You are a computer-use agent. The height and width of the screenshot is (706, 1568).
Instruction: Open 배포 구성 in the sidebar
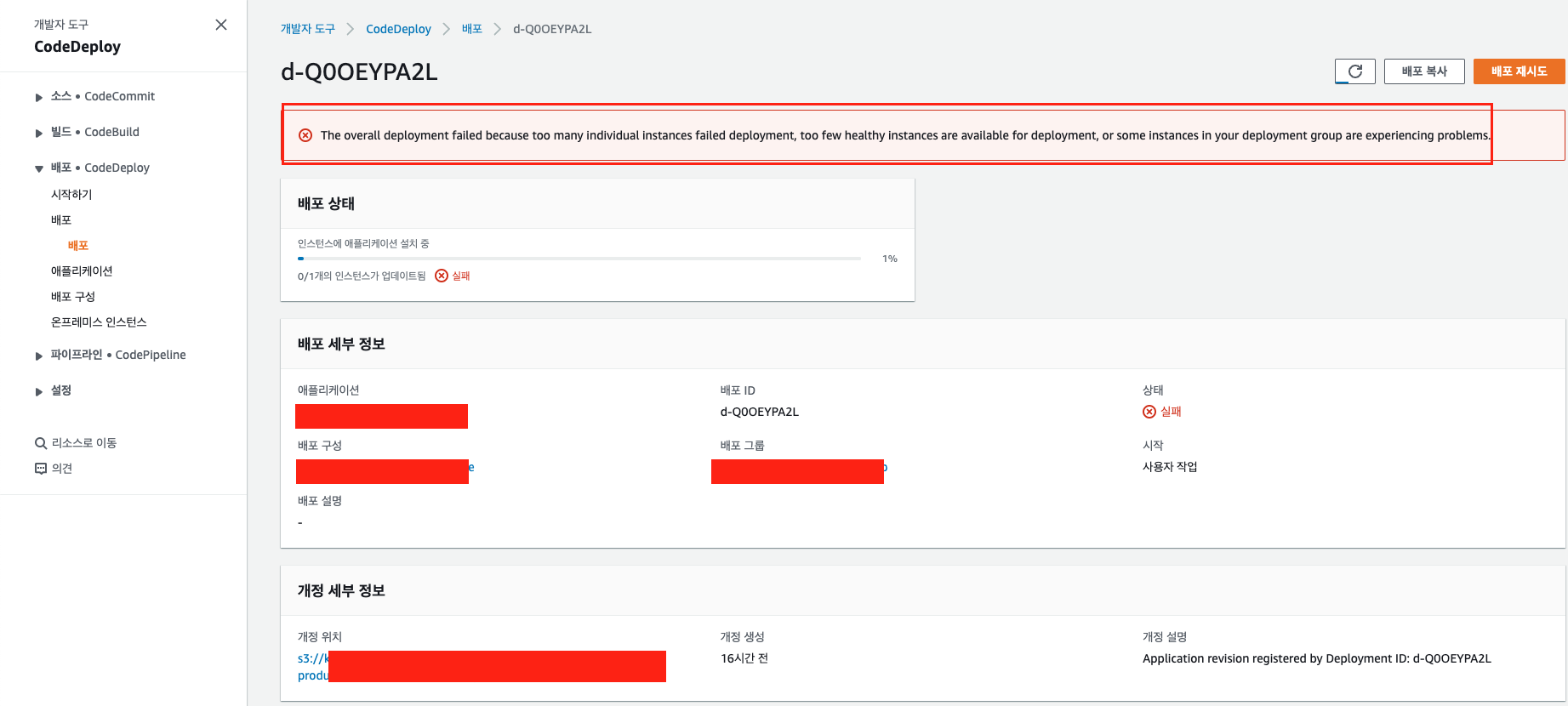pyautogui.click(x=73, y=297)
